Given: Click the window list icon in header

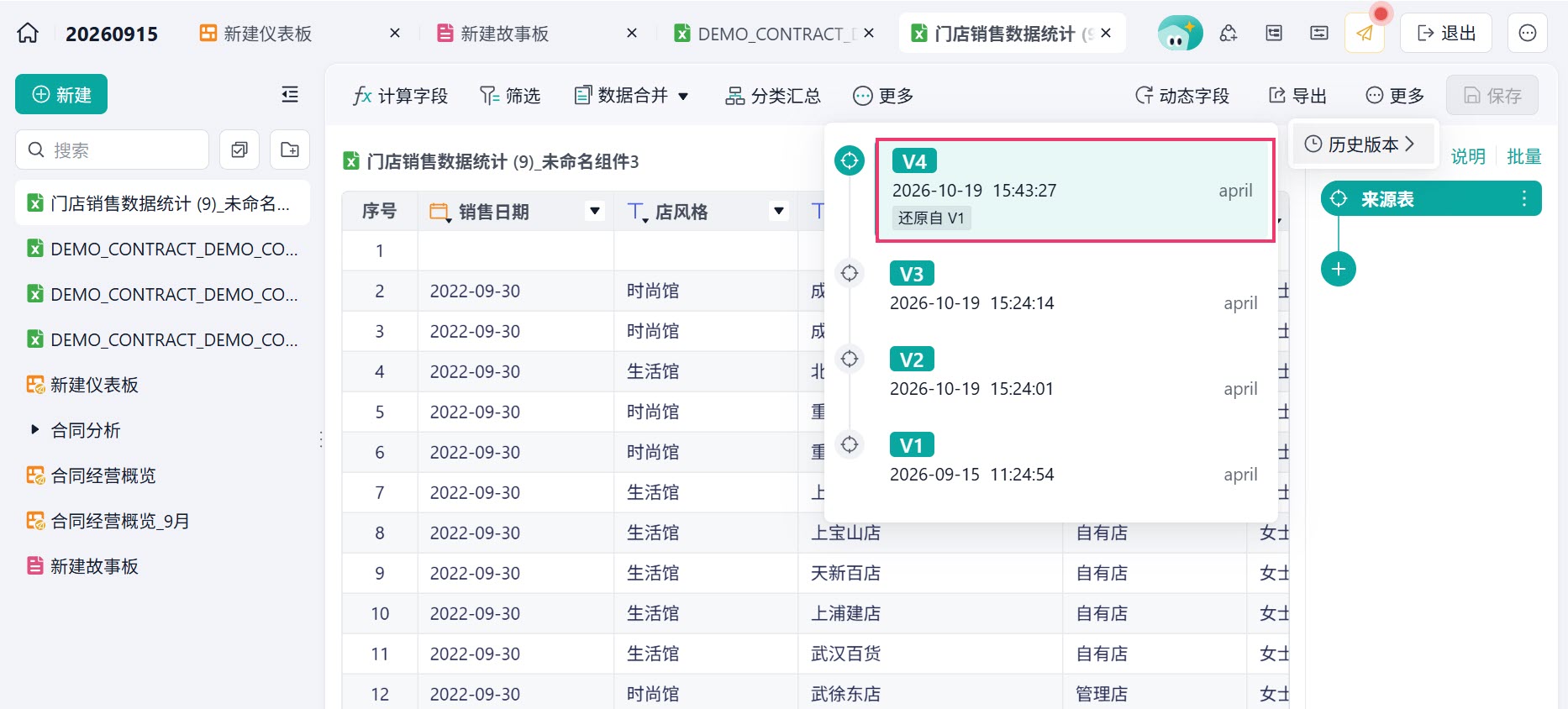Looking at the screenshot, I should [x=1274, y=34].
